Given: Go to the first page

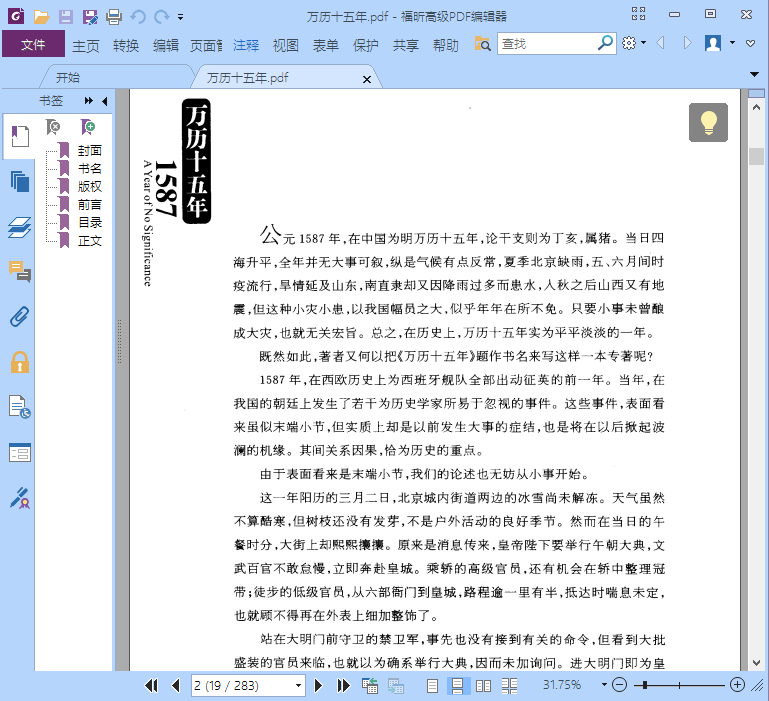Looking at the screenshot, I should click(x=151, y=685).
